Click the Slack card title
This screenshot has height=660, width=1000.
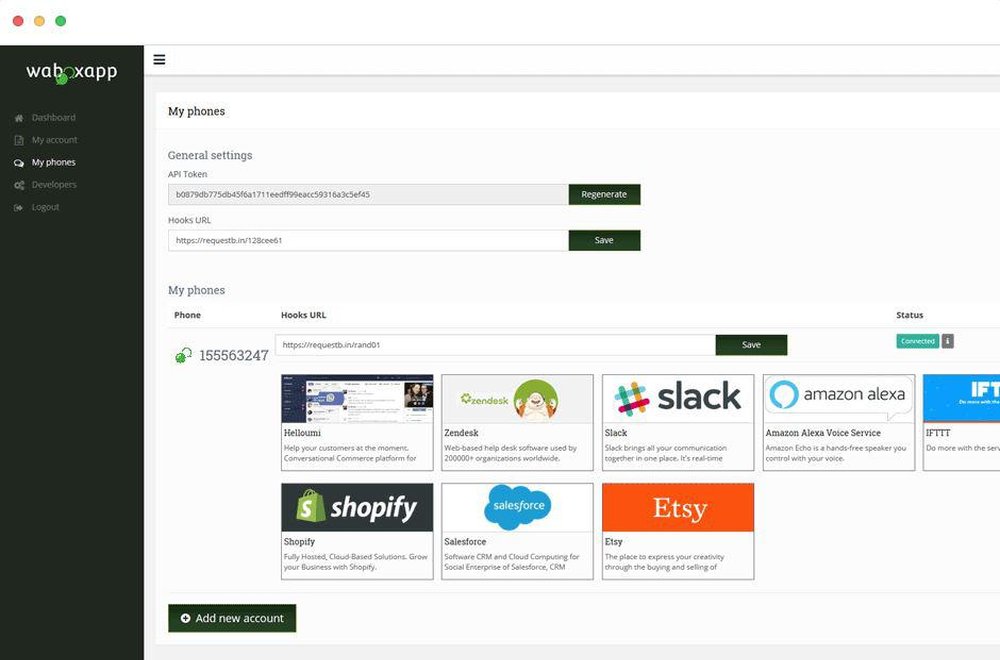coord(616,433)
